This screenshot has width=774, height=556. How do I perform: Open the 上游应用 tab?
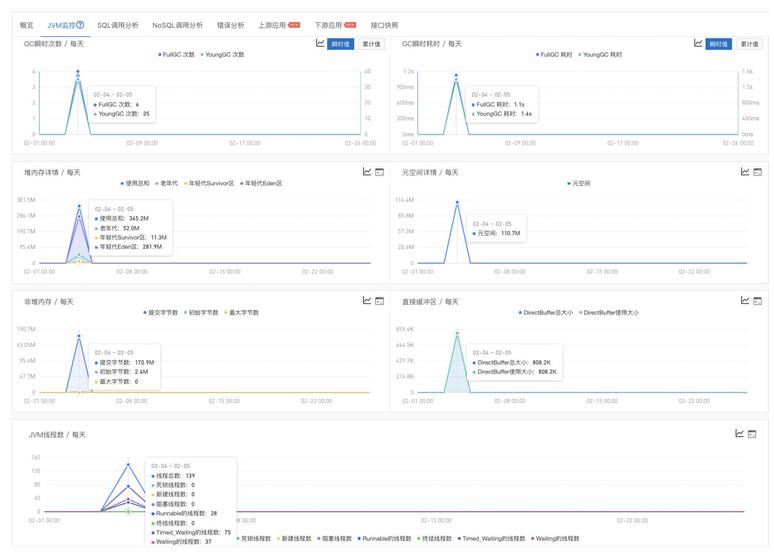click(279, 25)
